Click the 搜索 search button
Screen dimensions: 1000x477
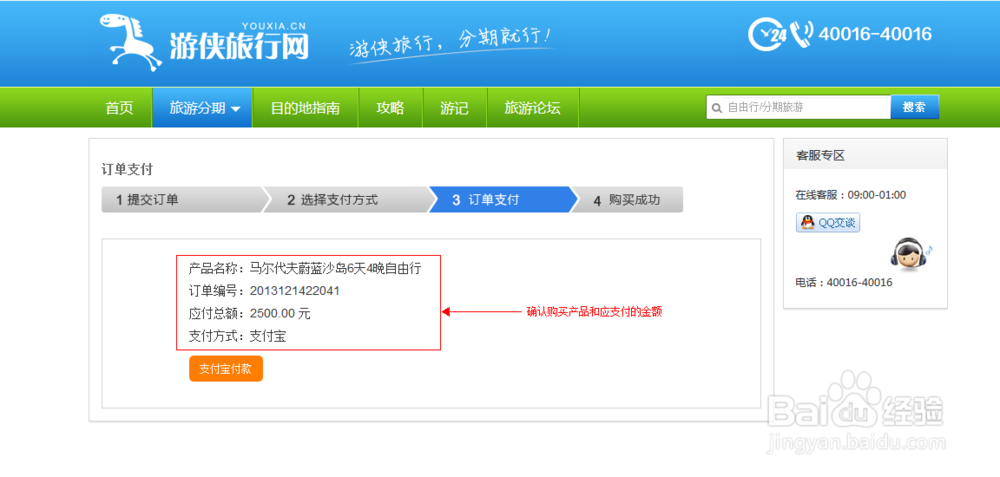click(915, 107)
